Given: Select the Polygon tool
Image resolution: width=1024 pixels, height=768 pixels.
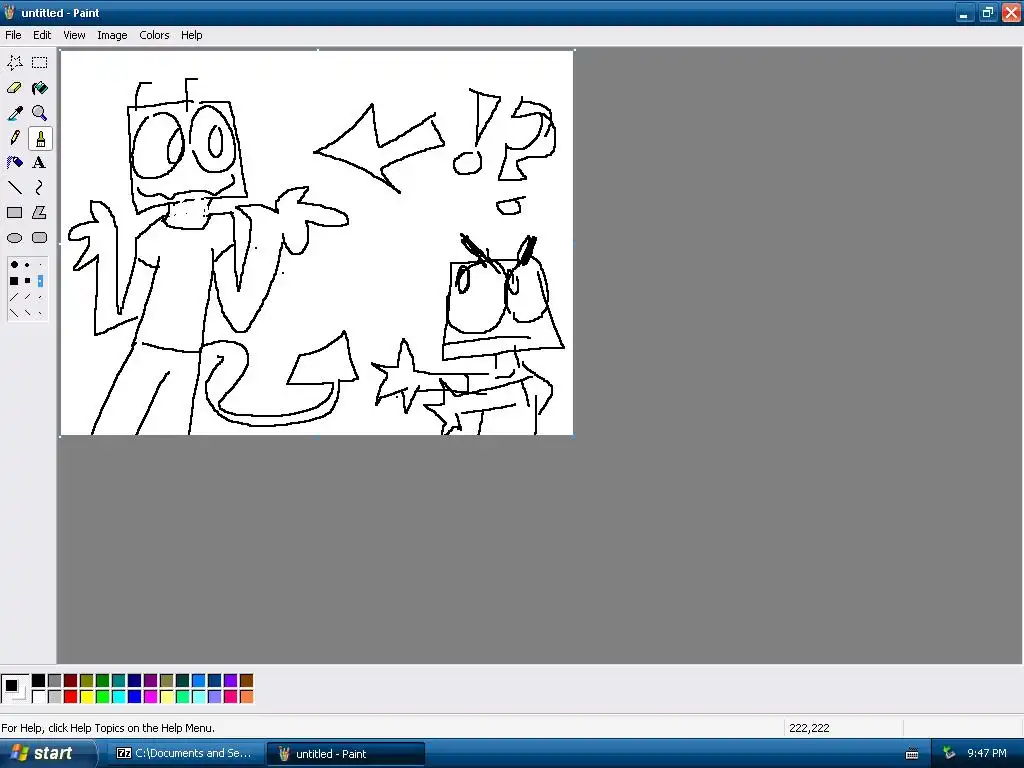Looking at the screenshot, I should click(40, 213).
